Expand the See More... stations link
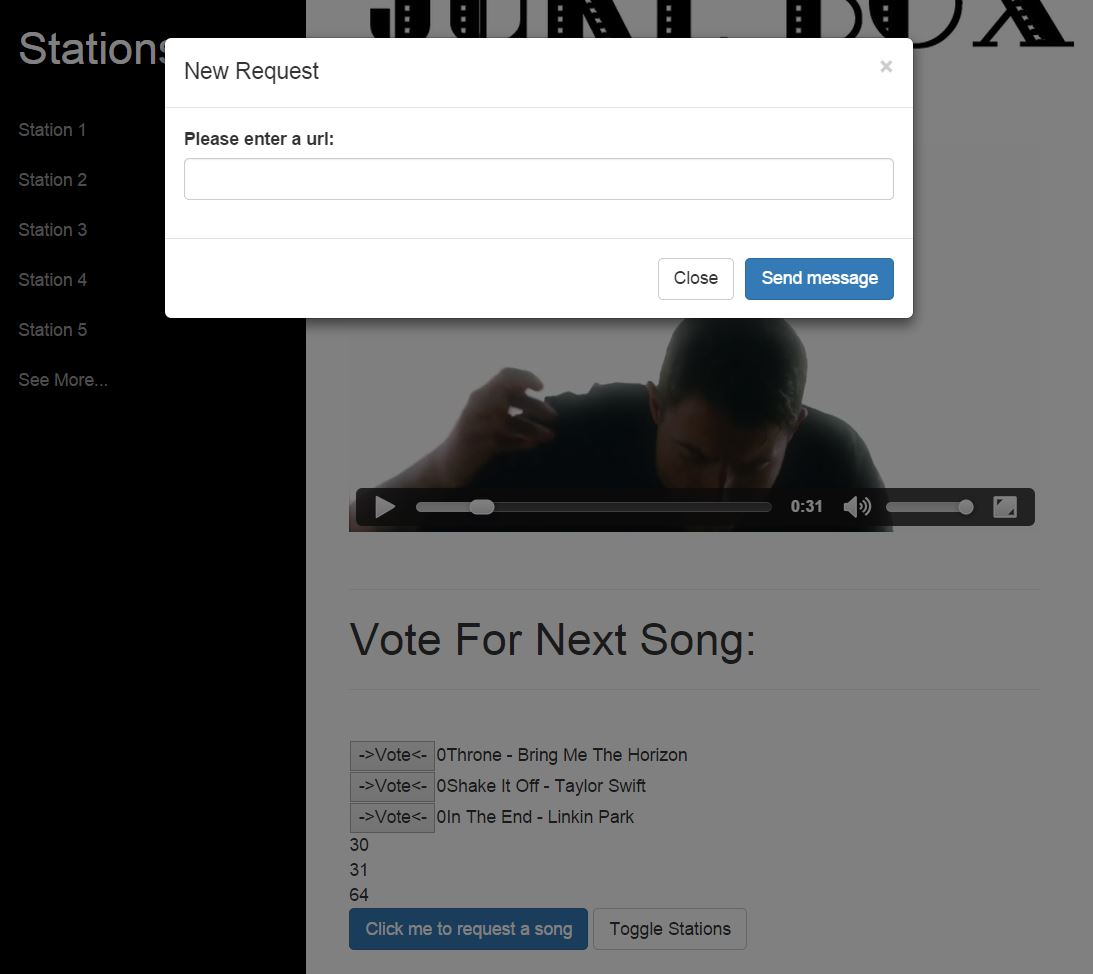Screen dimensions: 1093x974 [63, 380]
